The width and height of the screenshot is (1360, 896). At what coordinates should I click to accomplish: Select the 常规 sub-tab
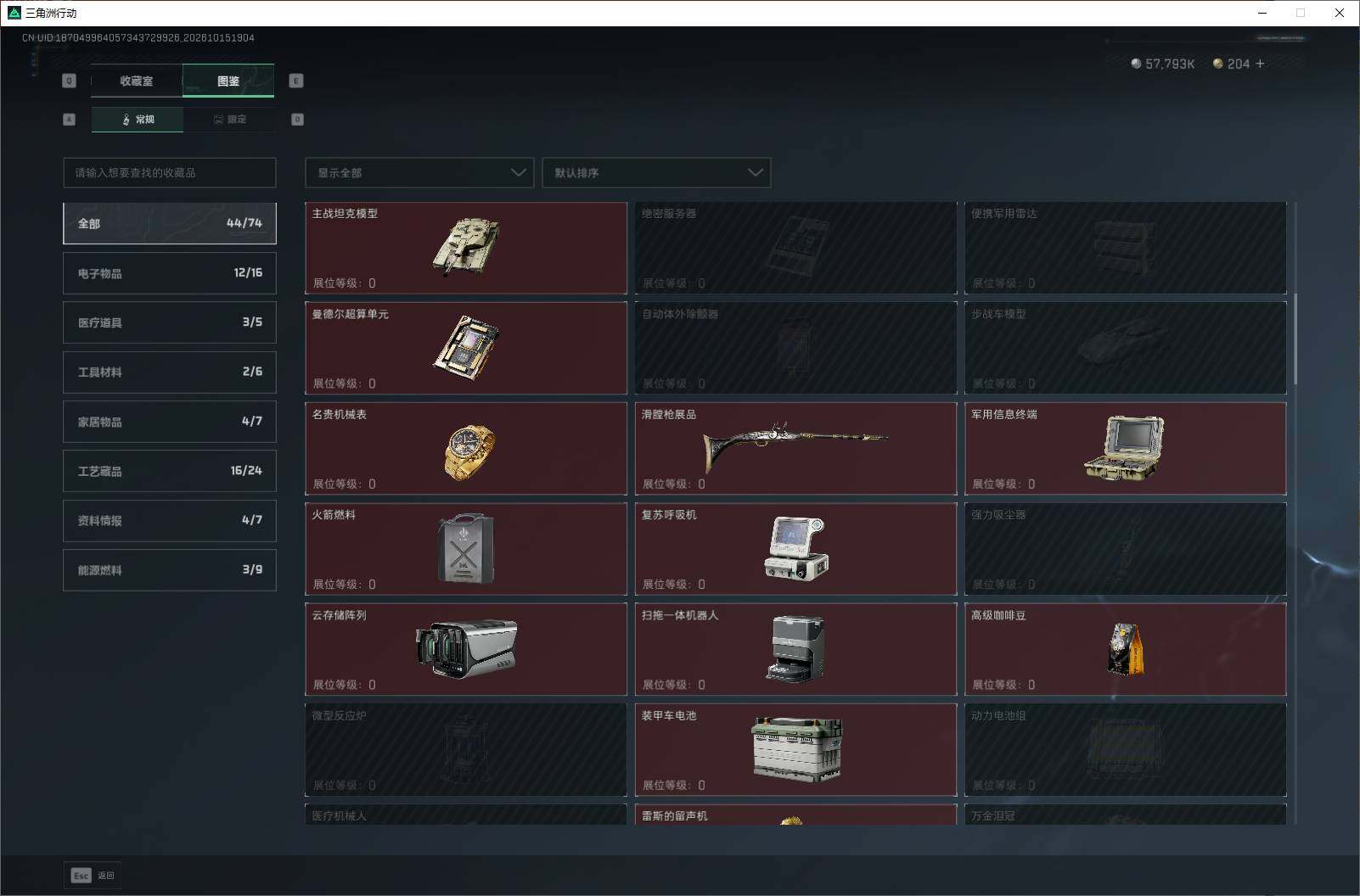click(x=138, y=120)
